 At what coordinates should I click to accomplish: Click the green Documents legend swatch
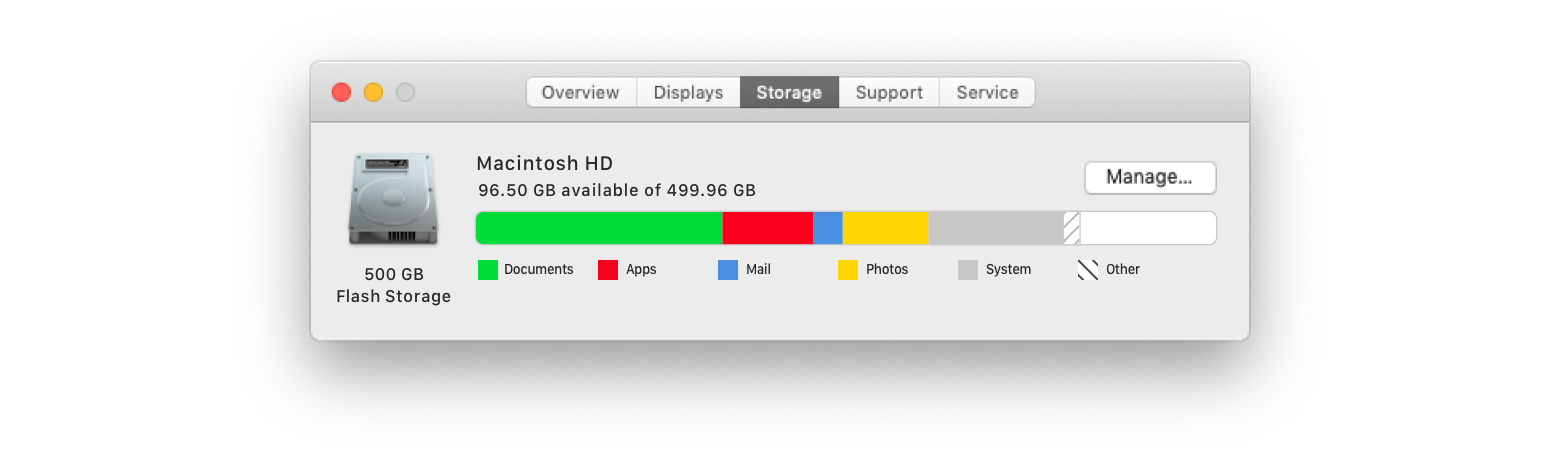click(x=488, y=270)
